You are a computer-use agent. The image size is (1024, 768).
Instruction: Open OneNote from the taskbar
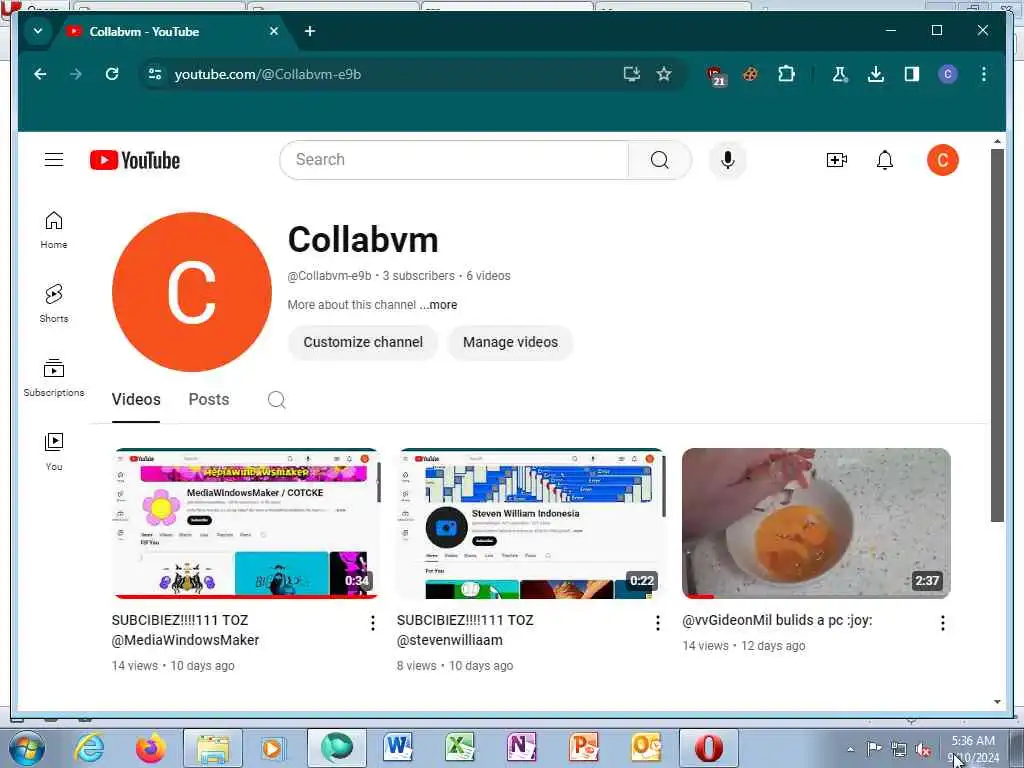pos(522,748)
